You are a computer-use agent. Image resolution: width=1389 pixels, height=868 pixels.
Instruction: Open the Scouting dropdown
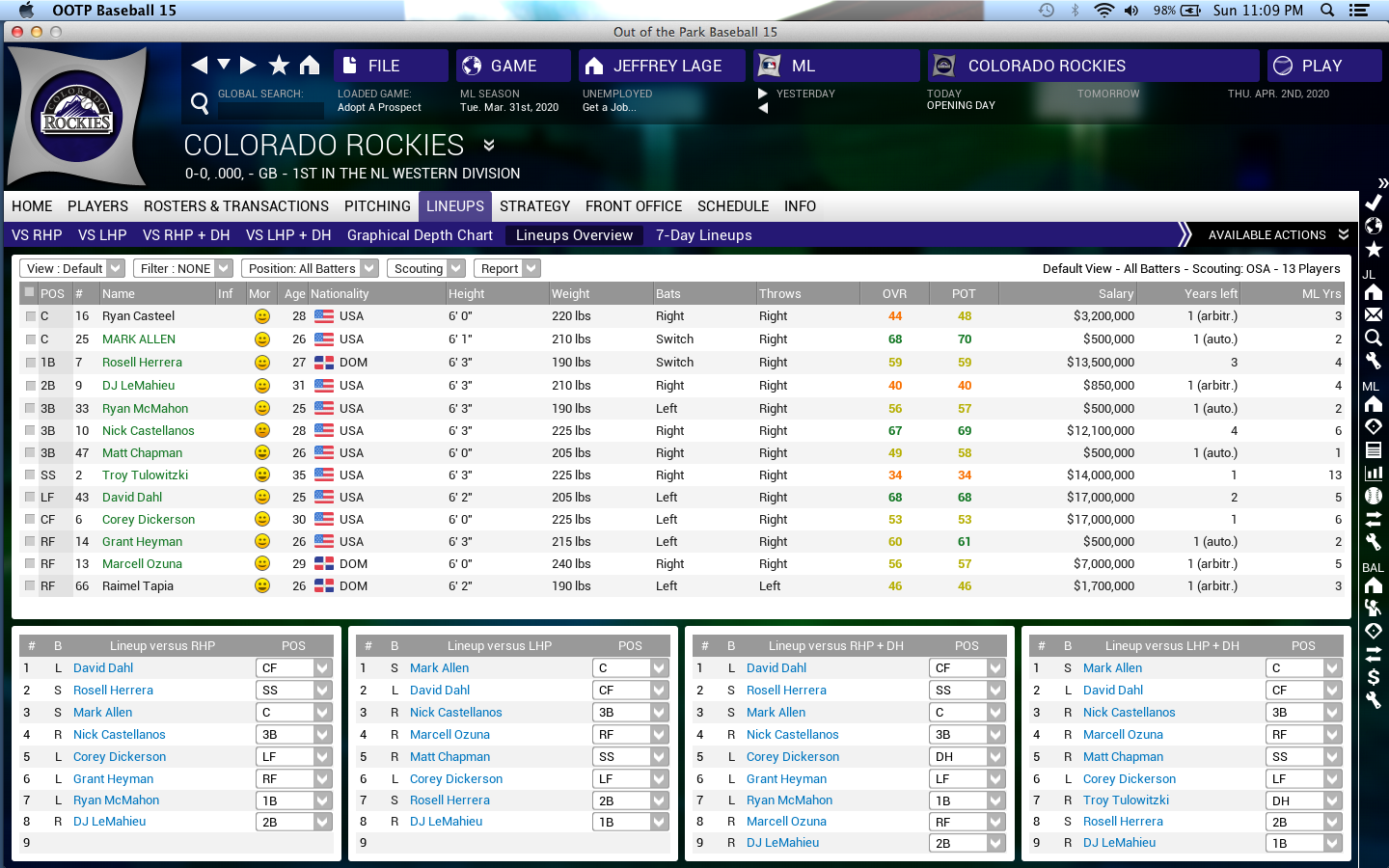coord(425,268)
